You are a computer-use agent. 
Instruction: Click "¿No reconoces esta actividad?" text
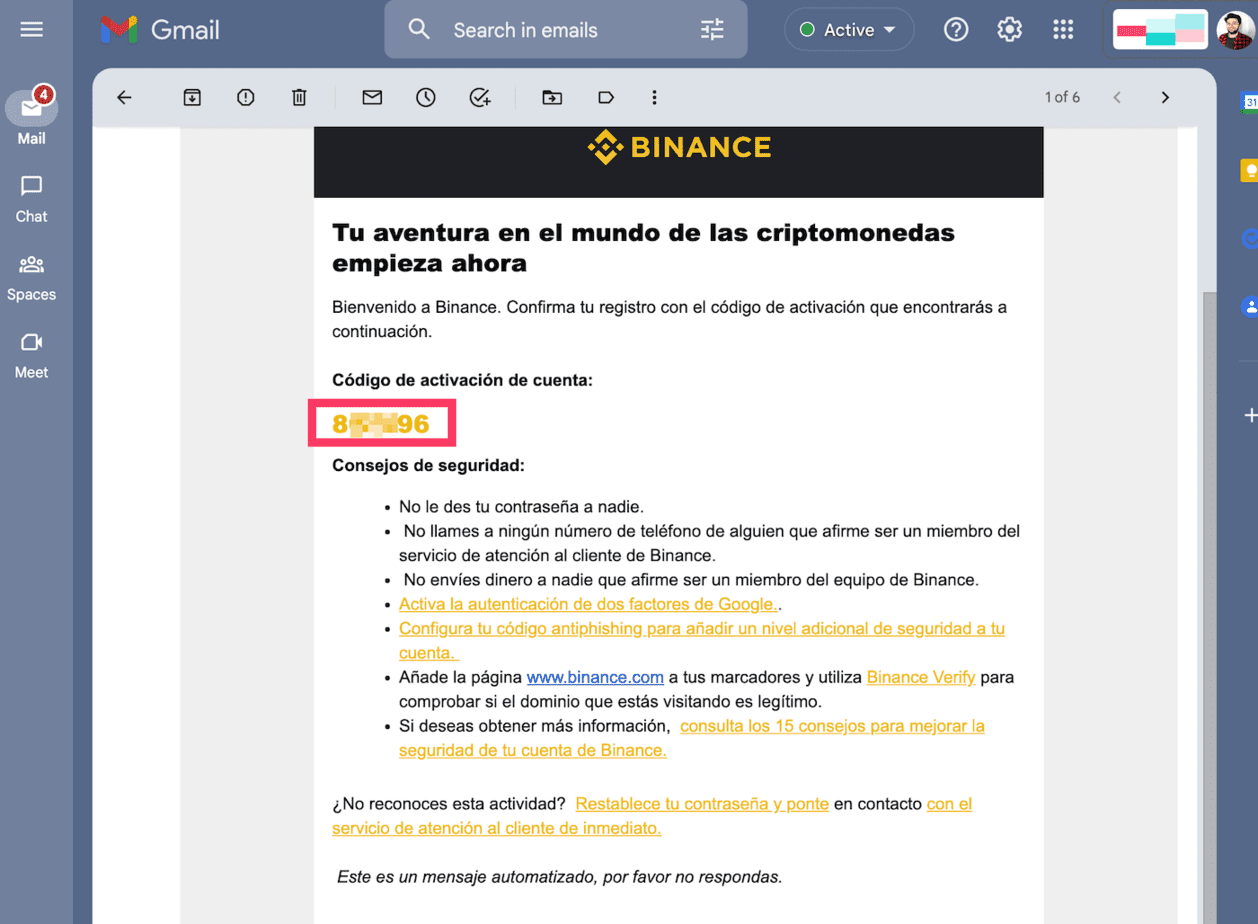449,804
